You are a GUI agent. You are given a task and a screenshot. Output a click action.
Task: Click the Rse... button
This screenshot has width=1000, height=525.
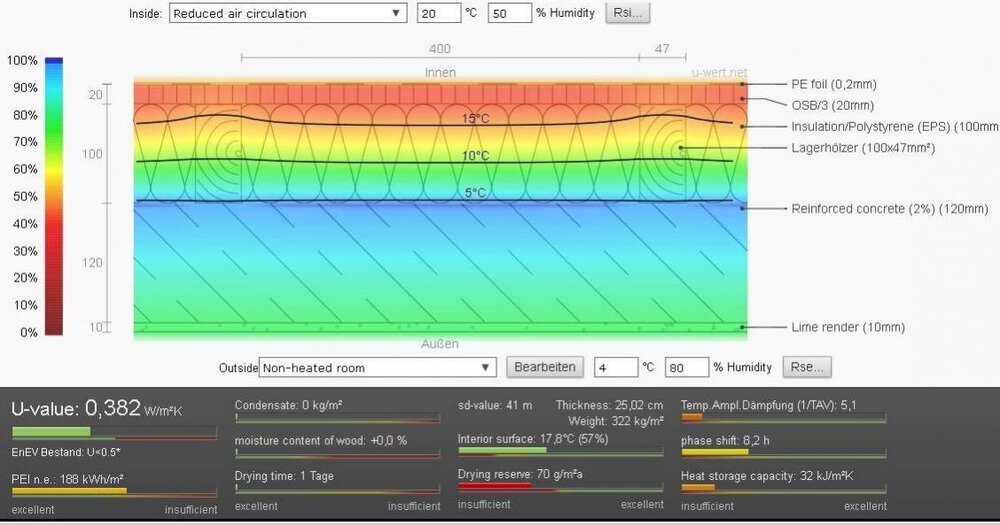806,367
